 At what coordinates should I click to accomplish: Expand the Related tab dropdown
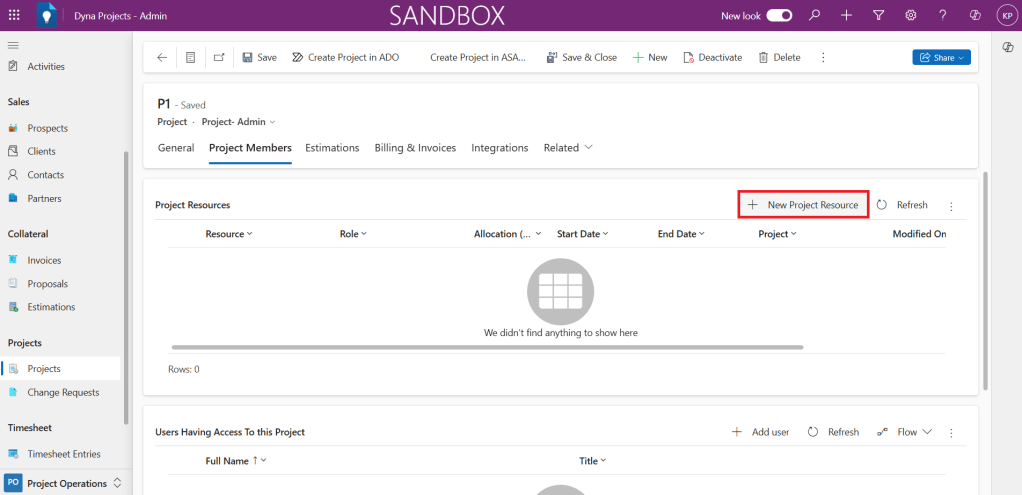[x=568, y=148]
